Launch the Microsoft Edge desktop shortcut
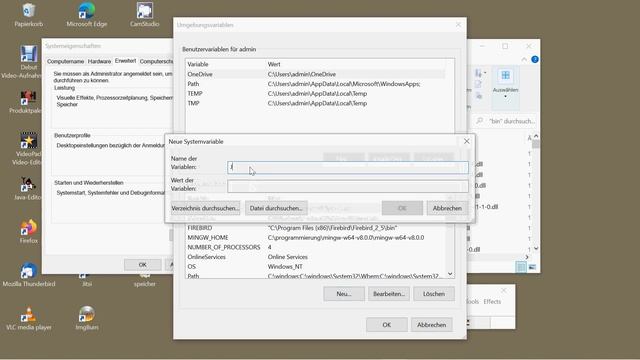Screen dimensions: 640x360 pyautogui.click(x=87, y=15)
